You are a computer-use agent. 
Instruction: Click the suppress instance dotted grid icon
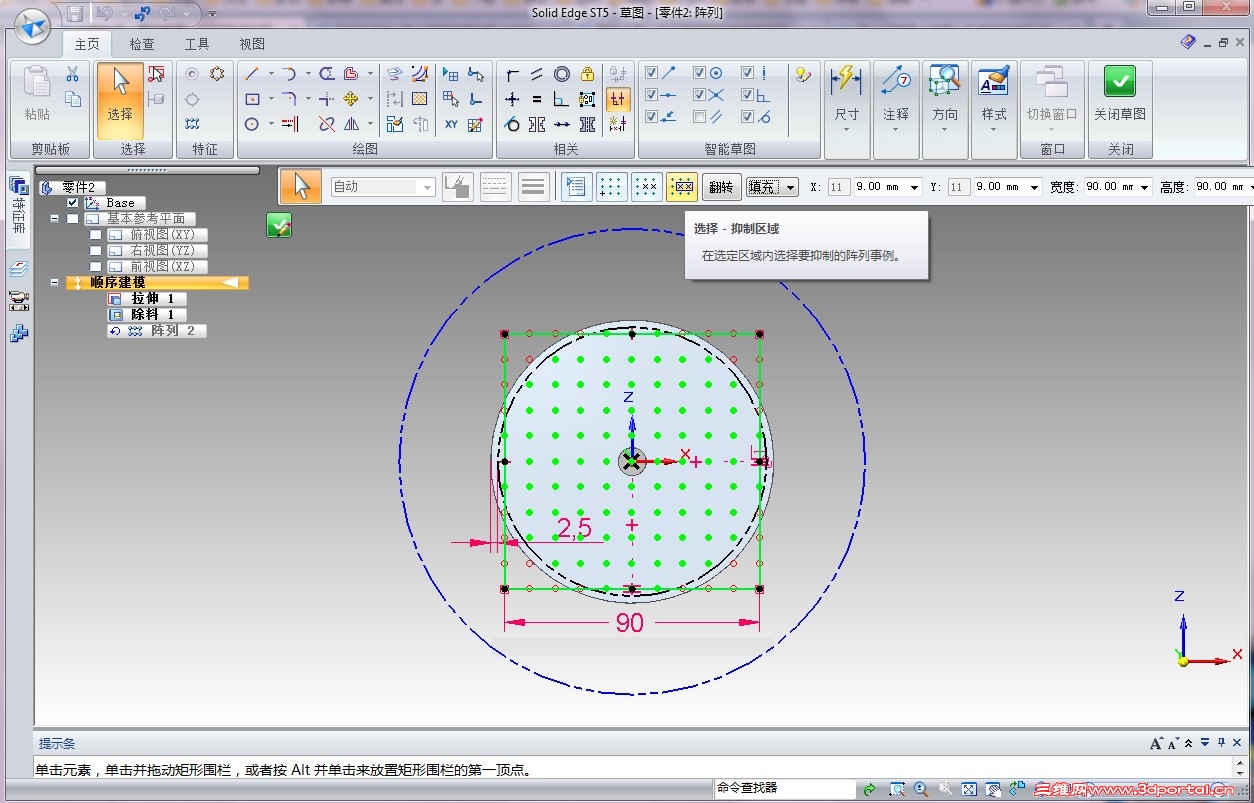point(647,187)
